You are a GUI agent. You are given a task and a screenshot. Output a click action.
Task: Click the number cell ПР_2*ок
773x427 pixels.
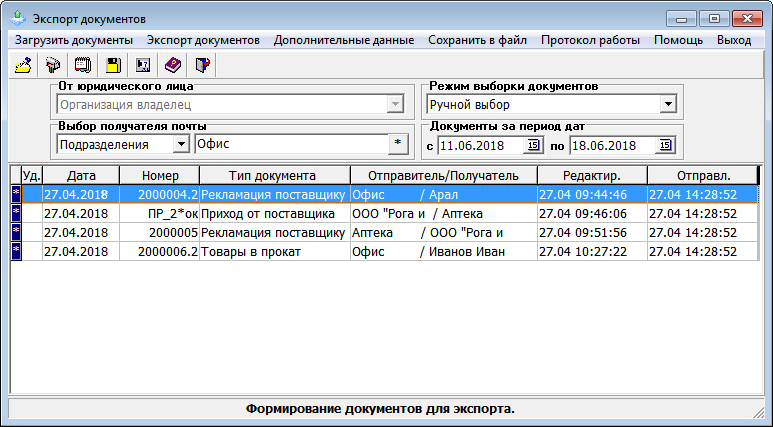(160, 214)
